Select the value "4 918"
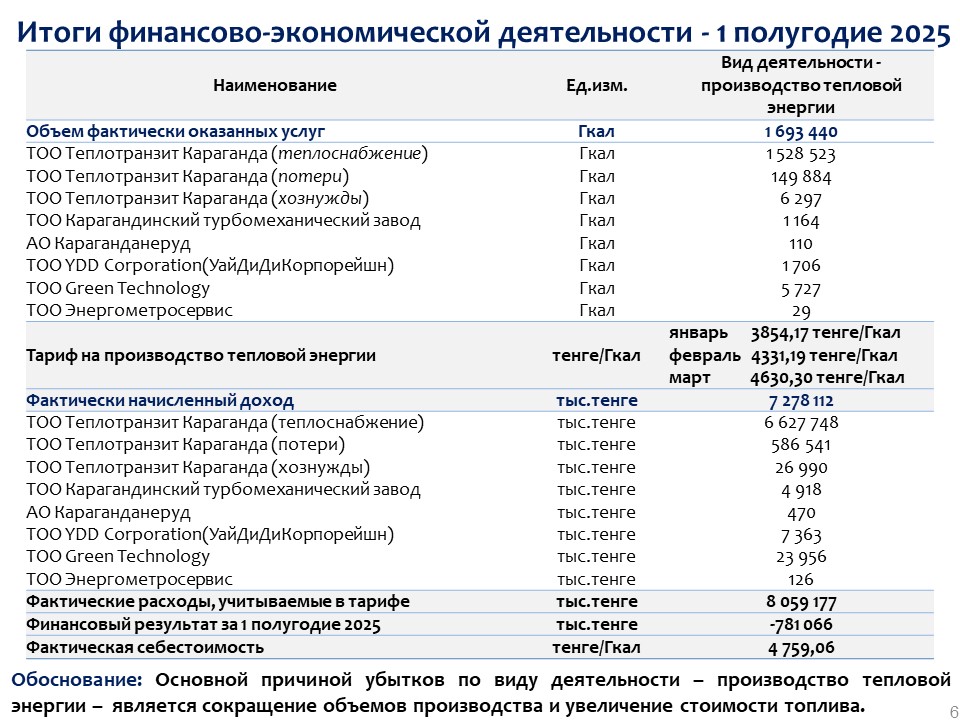This screenshot has height=720, width=960. pyautogui.click(x=801, y=490)
